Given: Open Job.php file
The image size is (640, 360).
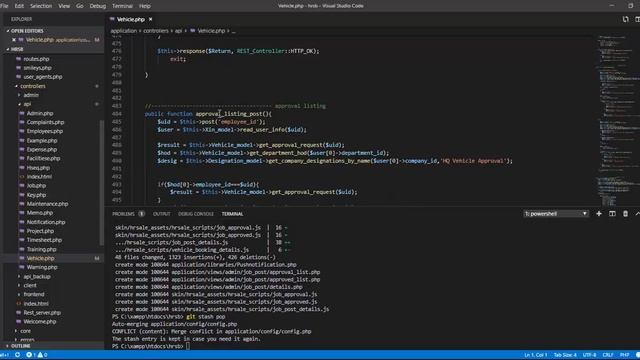Looking at the screenshot, I should [36, 186].
